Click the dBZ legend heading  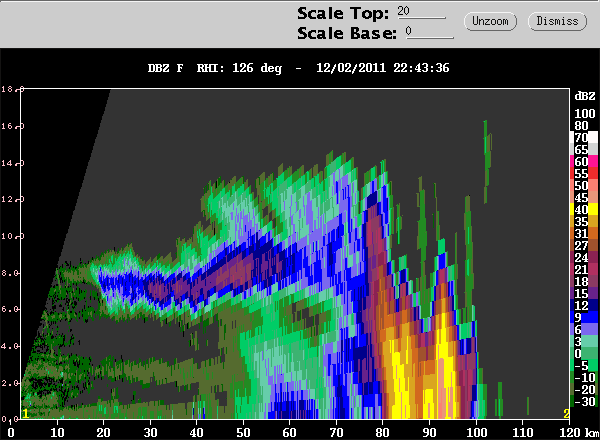point(585,96)
